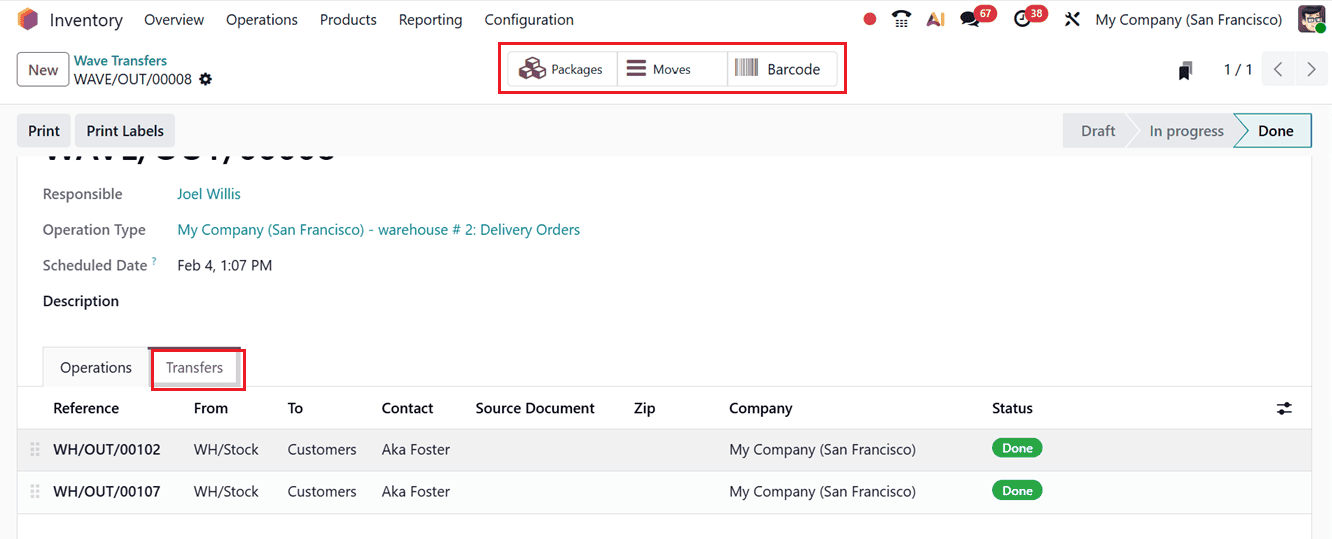Click the WAVE/OUT/00008 breadcrumb title

(133, 80)
